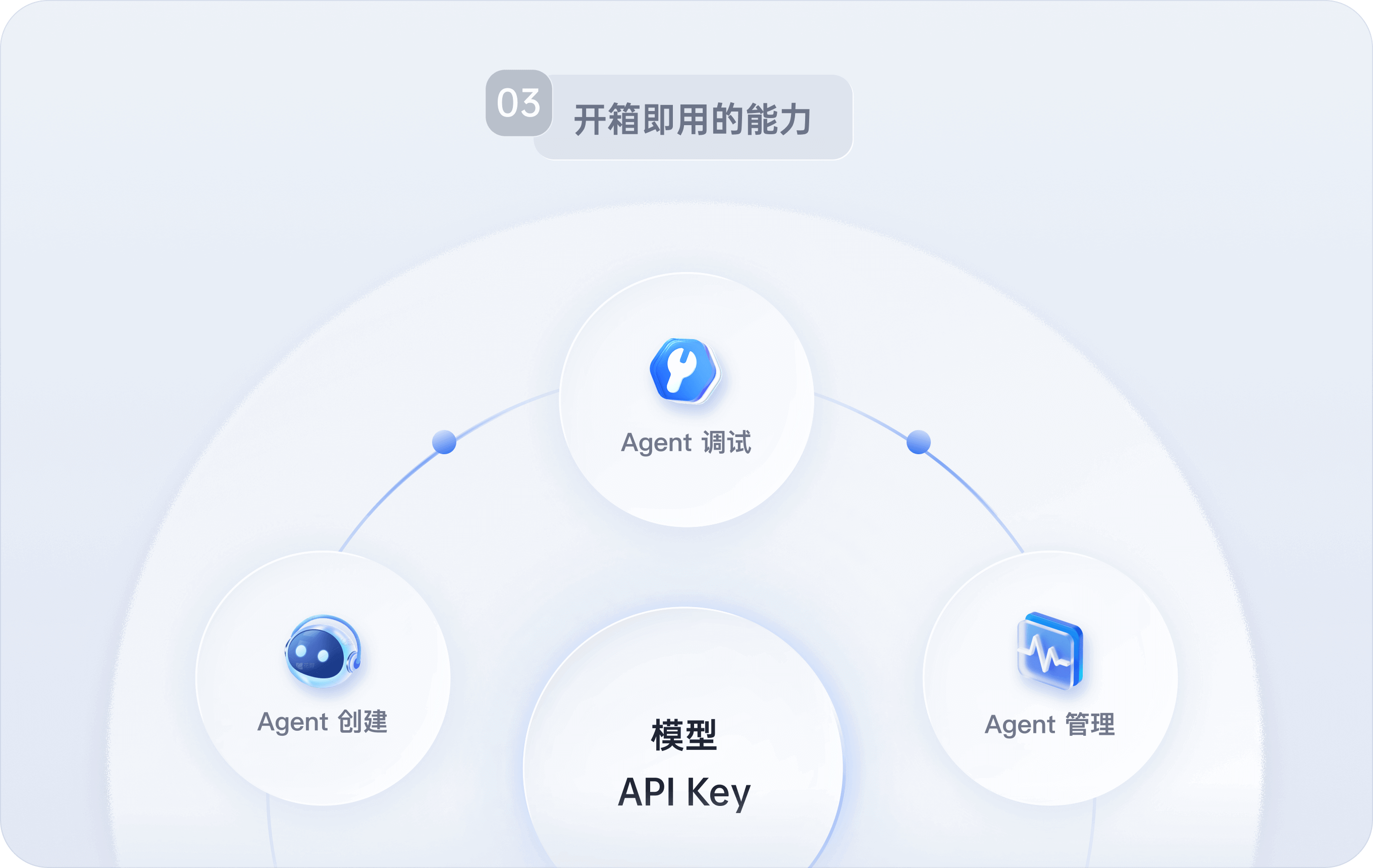The height and width of the screenshot is (868, 1373).
Task: Click the title pill background right of 能力
Action: coord(831,118)
